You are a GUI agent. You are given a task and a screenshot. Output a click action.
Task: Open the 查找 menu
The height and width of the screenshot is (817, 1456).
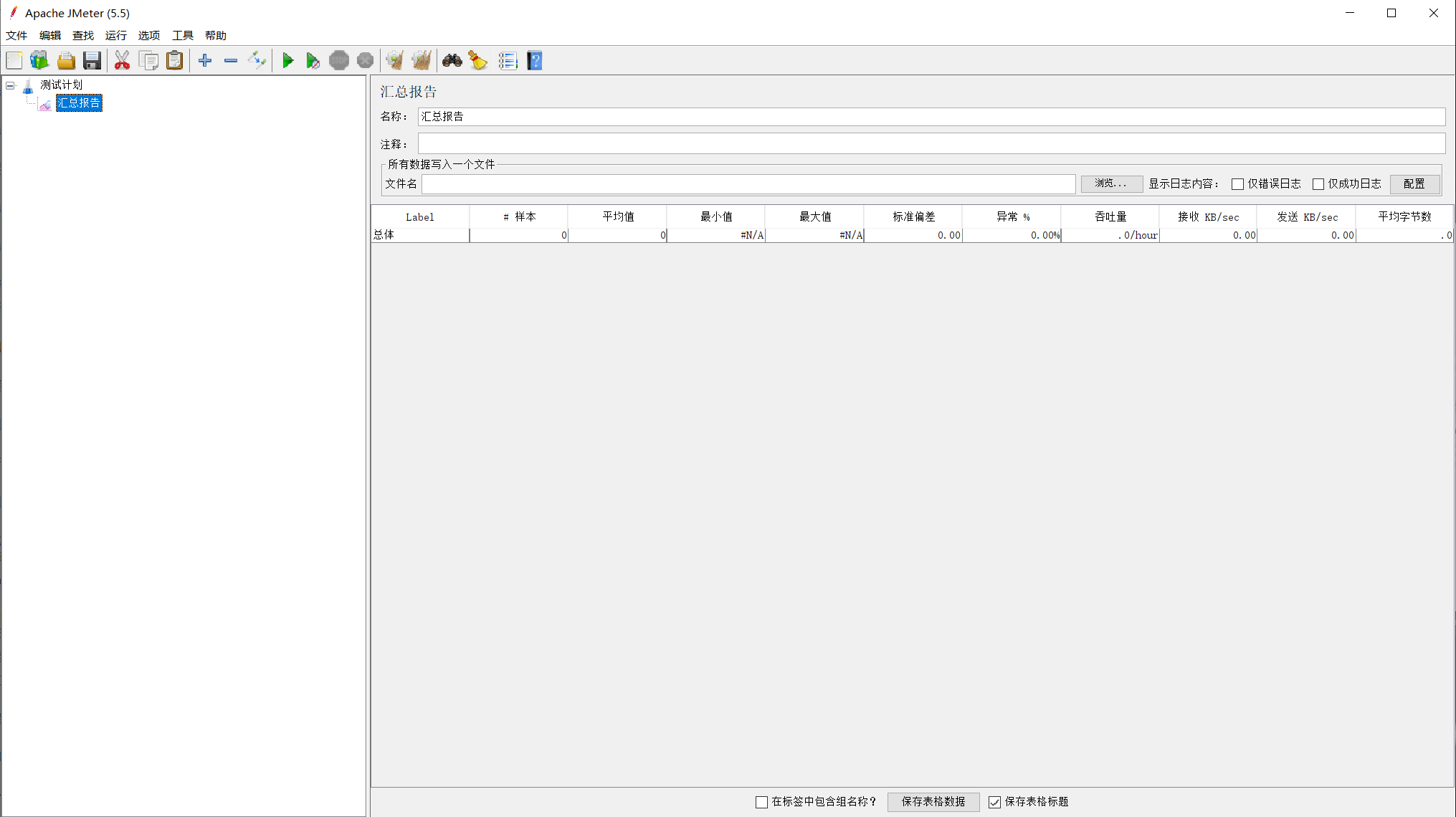83,35
